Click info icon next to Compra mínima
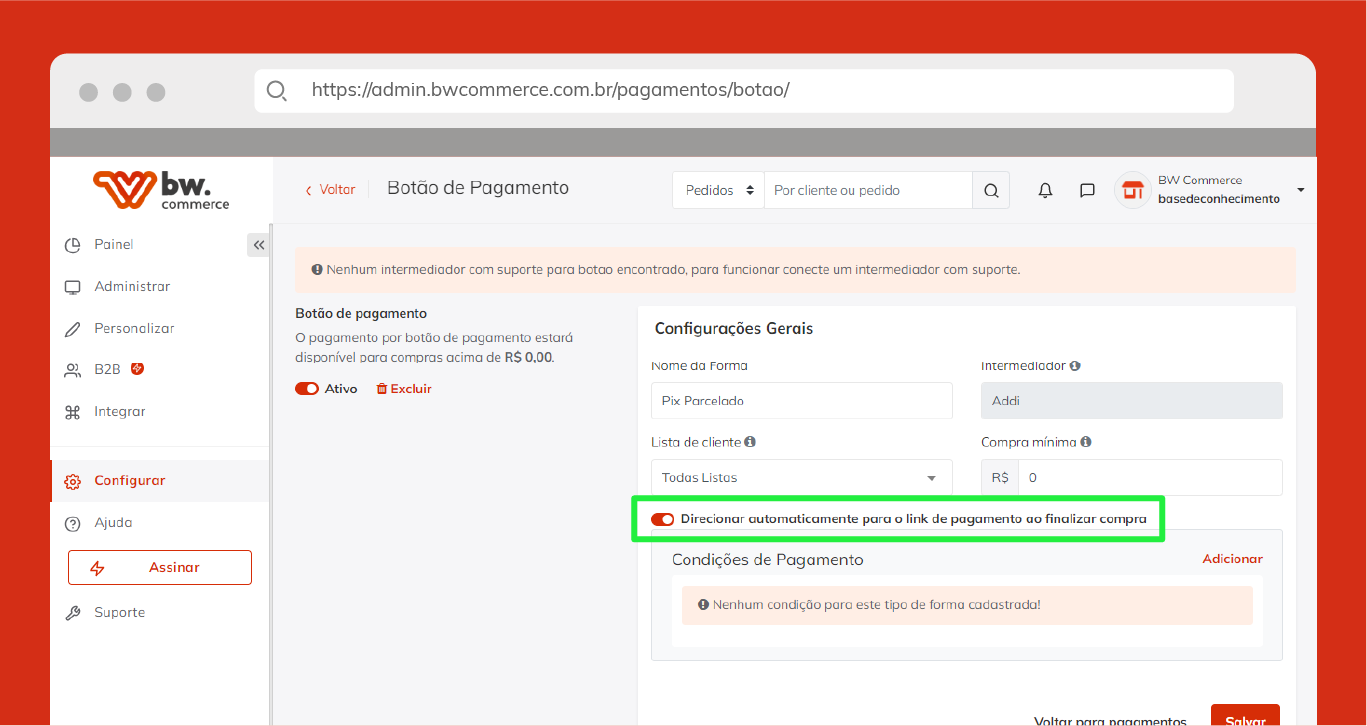1367x726 pixels. (x=1086, y=442)
